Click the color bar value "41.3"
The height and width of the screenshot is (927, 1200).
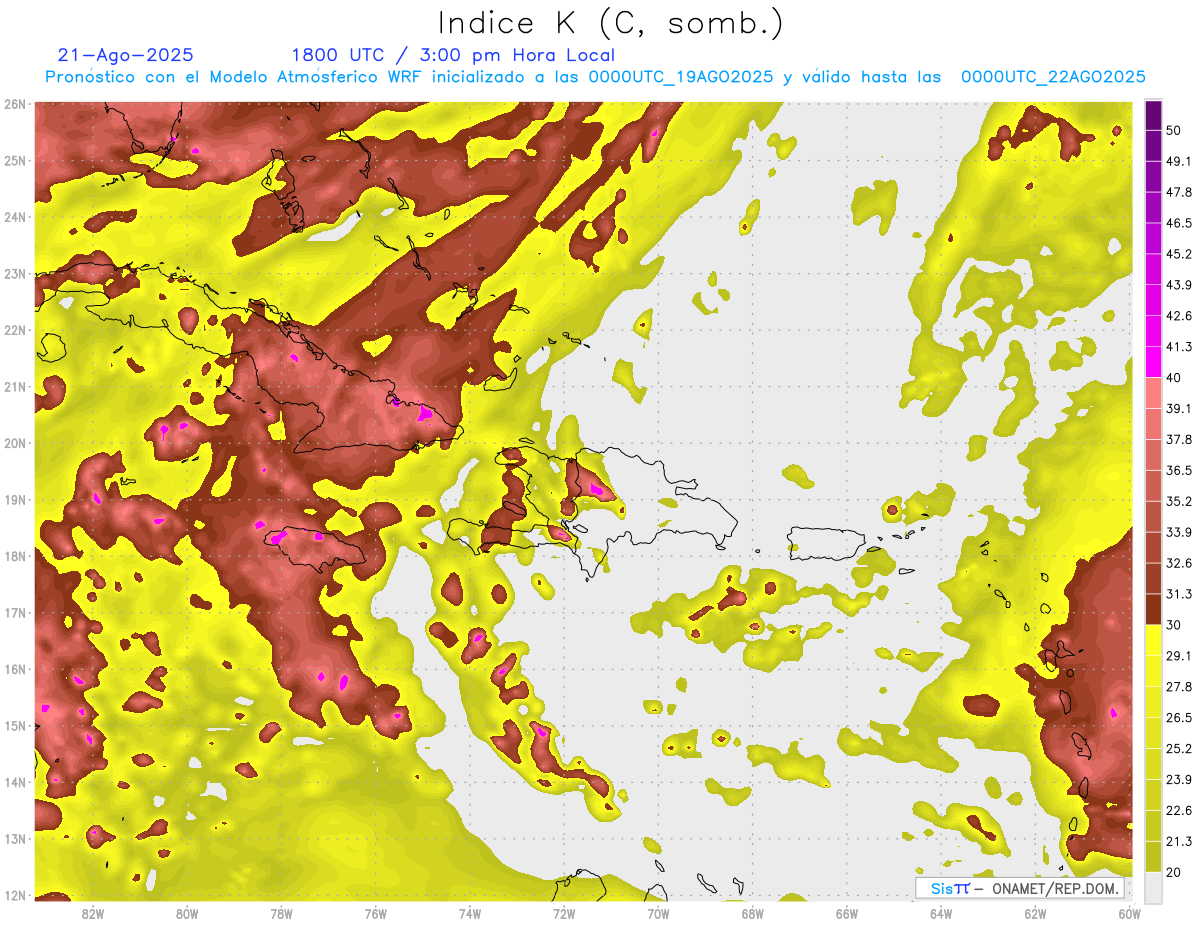coord(1179,347)
